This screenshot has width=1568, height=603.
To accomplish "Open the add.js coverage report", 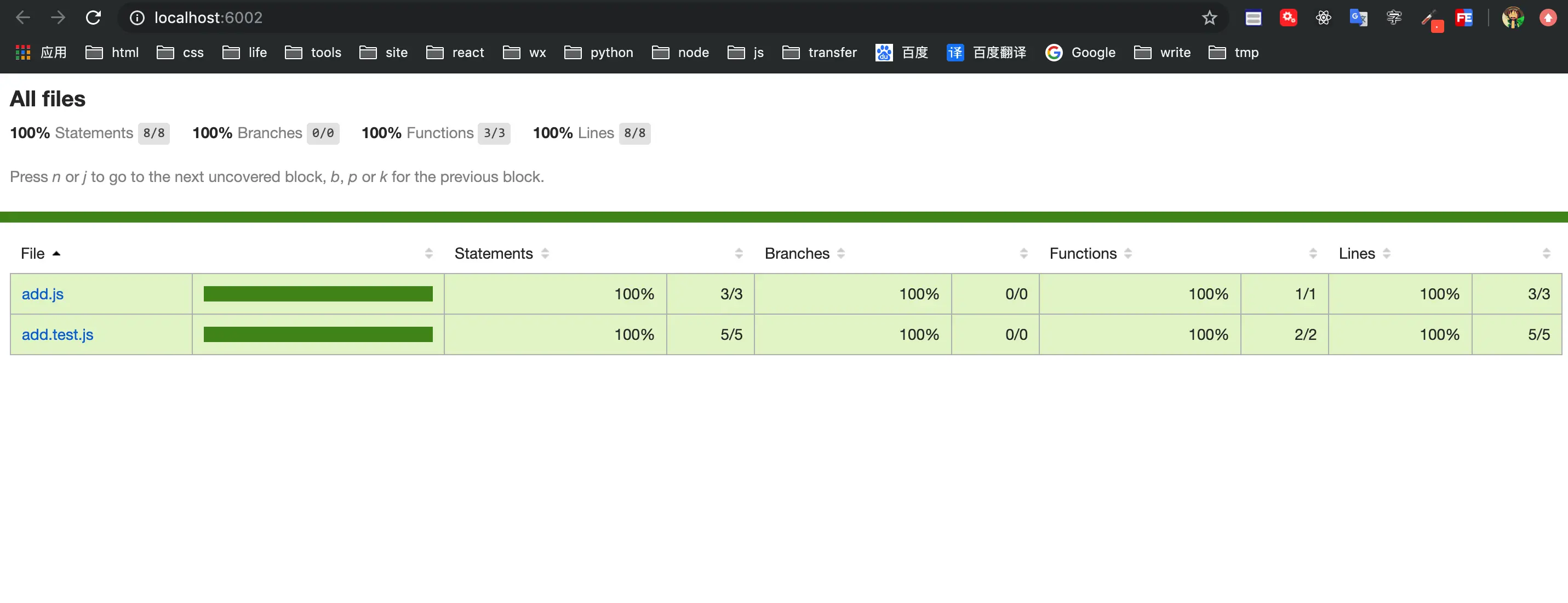I will coord(43,294).
